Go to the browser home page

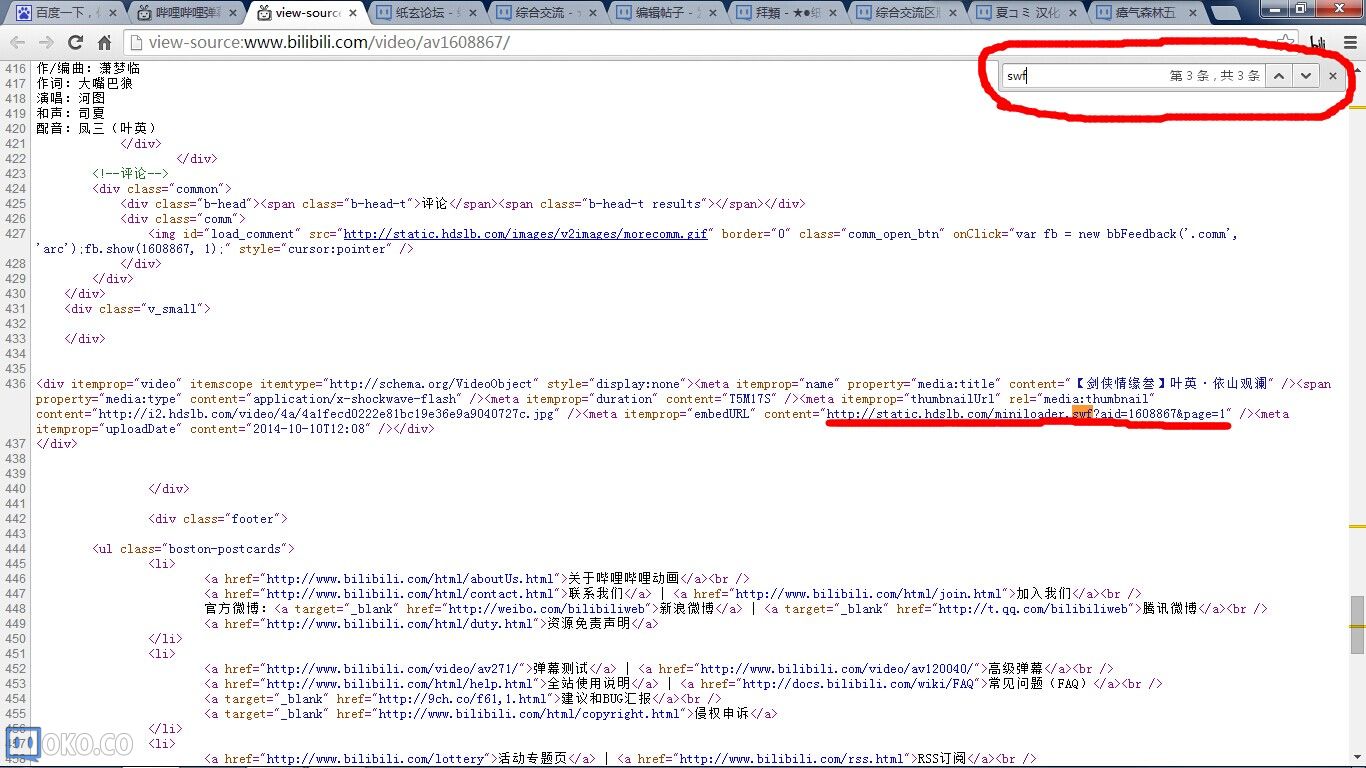104,43
